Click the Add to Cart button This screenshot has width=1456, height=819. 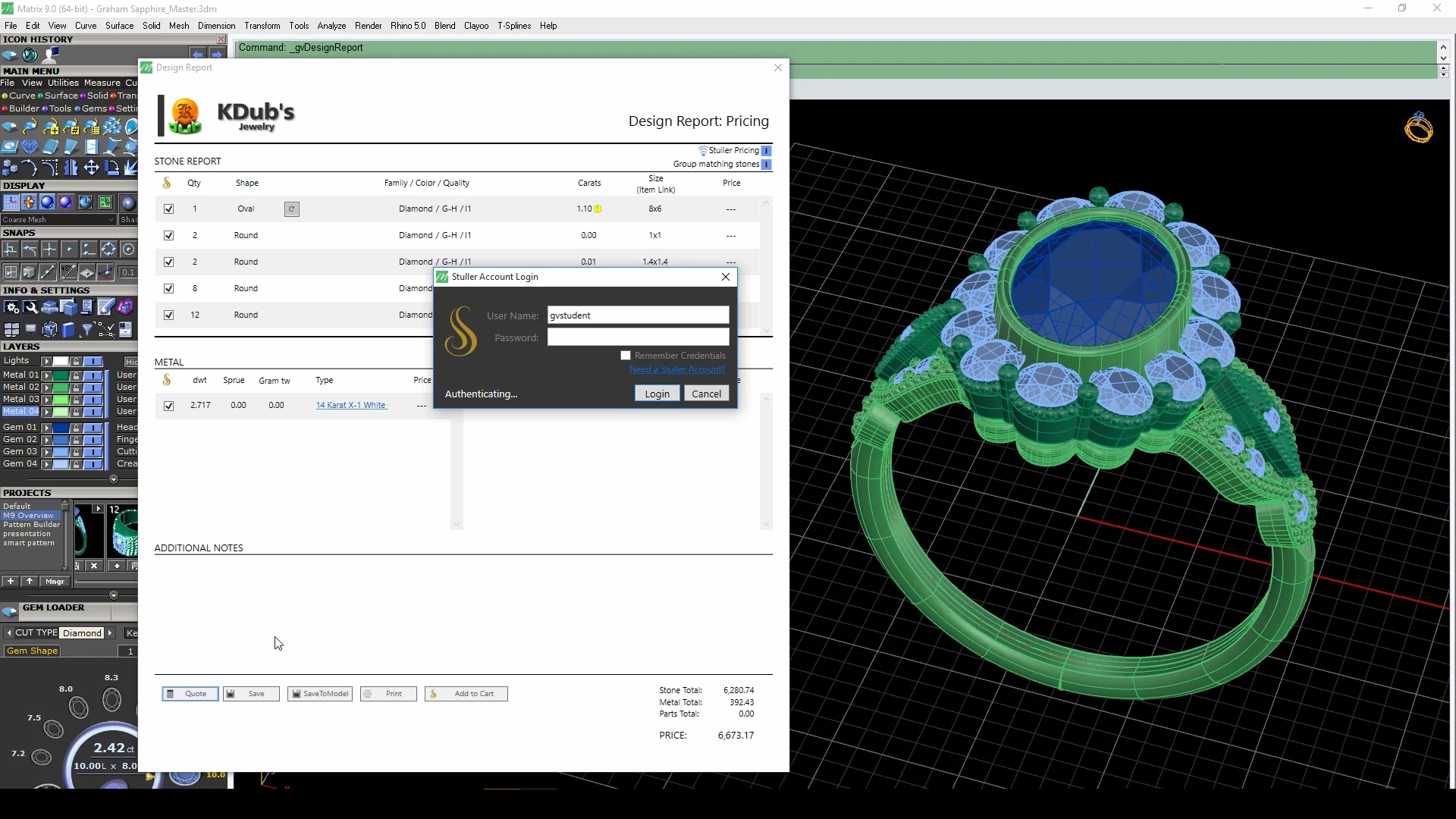(466, 694)
